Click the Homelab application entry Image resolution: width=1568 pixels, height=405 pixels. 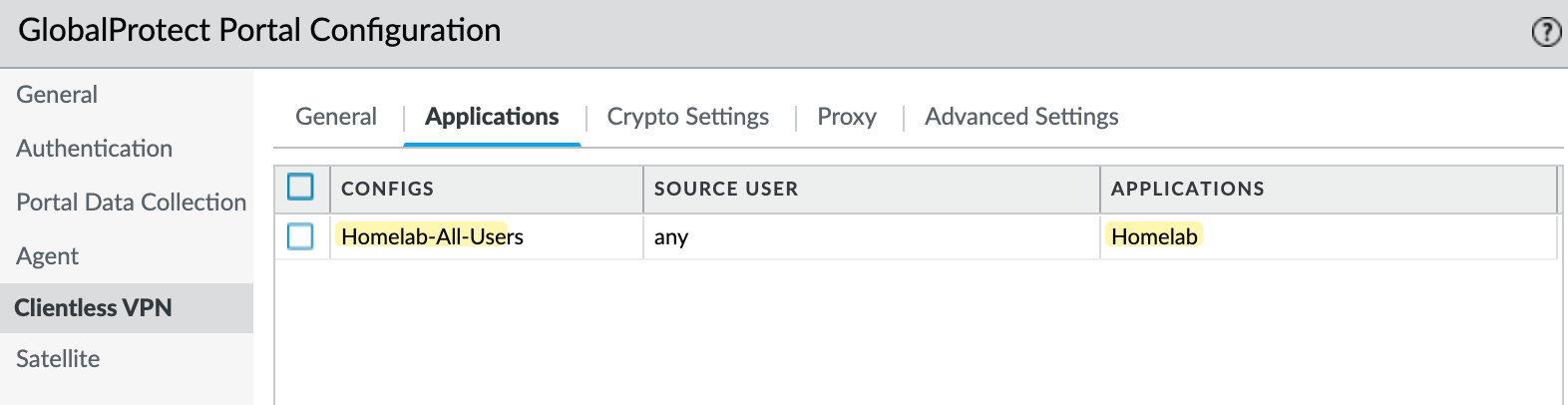1154,236
